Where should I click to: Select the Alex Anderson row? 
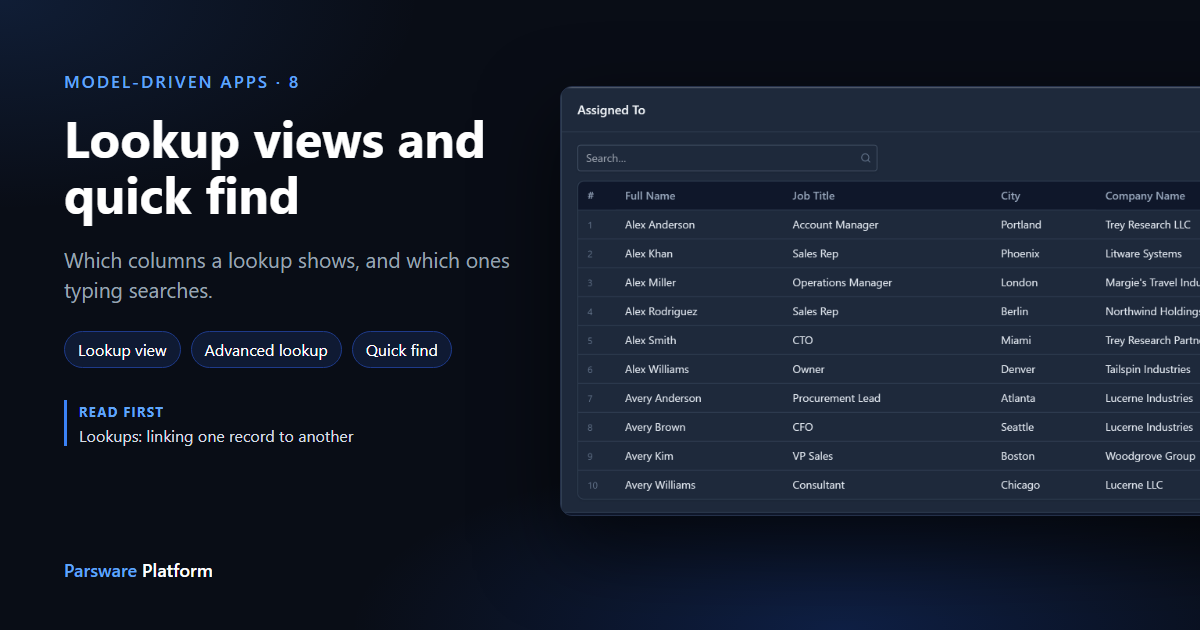tap(889, 225)
